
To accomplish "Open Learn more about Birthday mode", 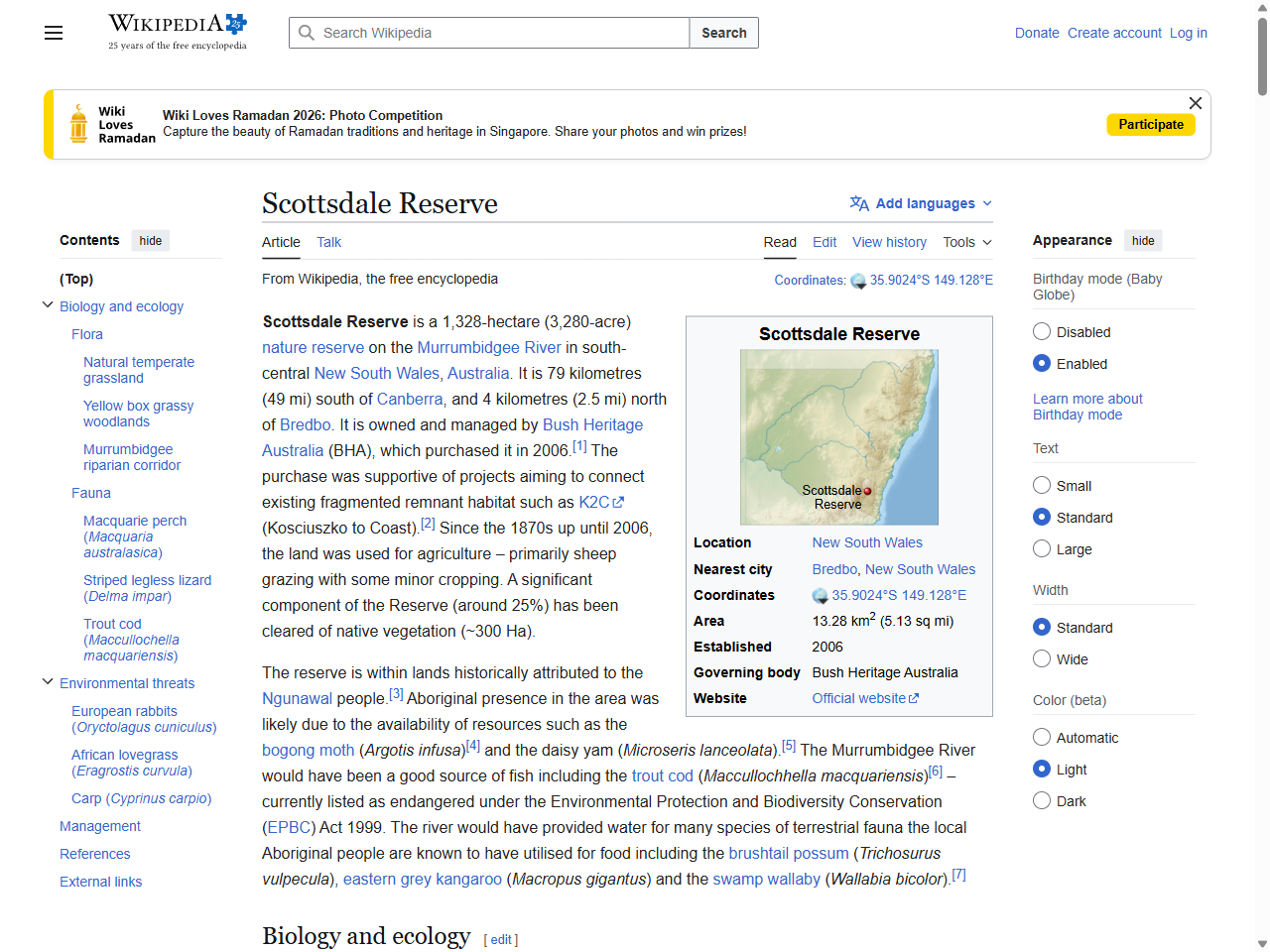I will click(1087, 407).
